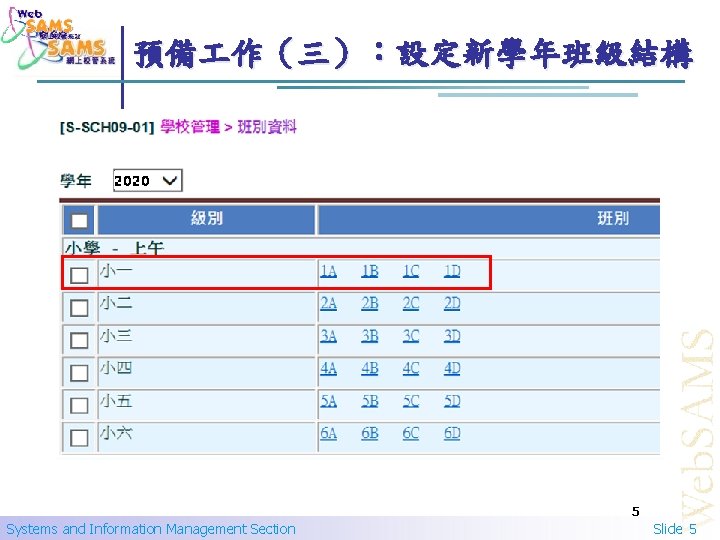The image size is (720, 540).
Task: Click the 學校管理 breadcrumb
Action: (190, 127)
